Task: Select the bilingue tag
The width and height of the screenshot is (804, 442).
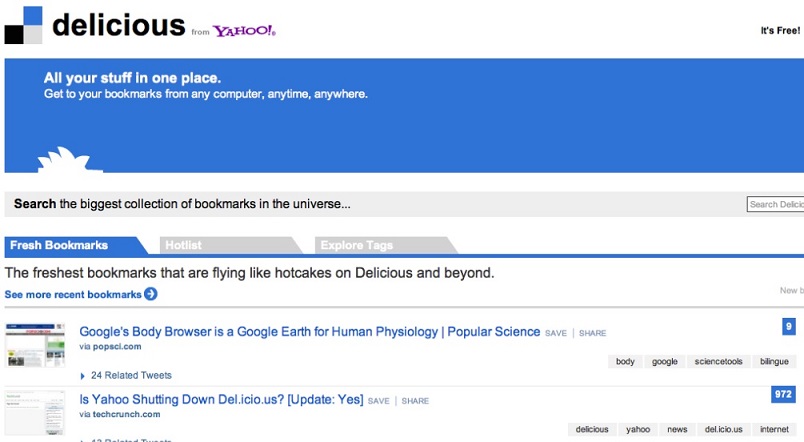Action: click(x=774, y=361)
